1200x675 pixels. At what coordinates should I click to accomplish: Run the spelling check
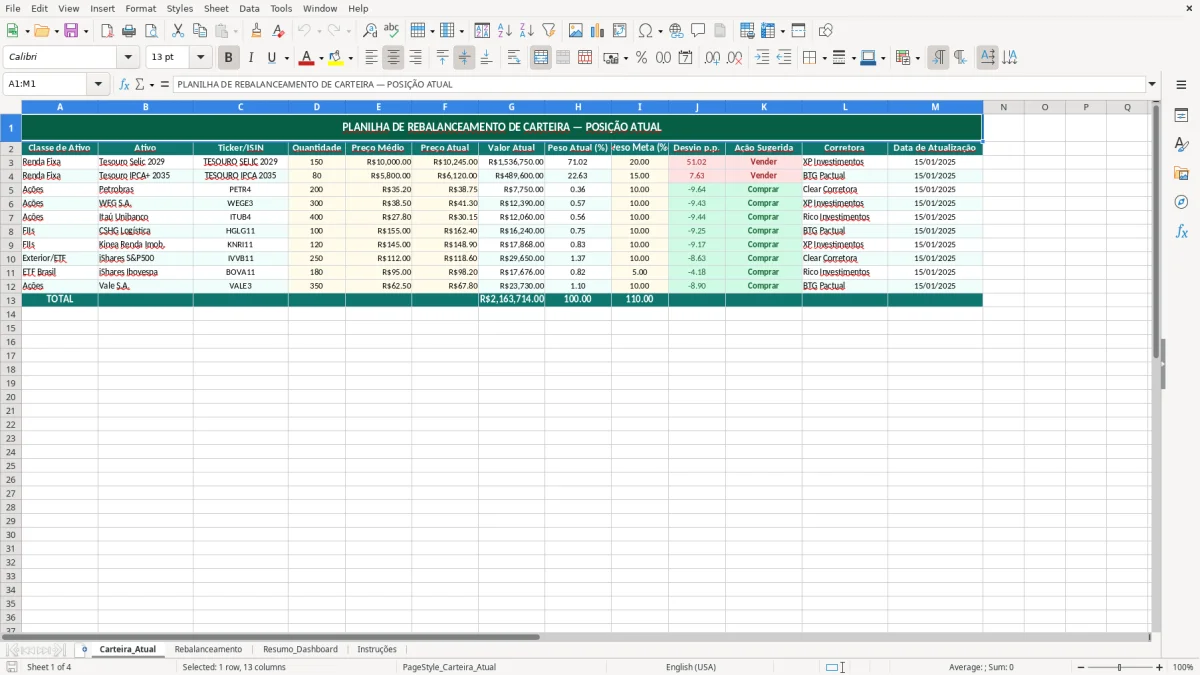coord(392,31)
